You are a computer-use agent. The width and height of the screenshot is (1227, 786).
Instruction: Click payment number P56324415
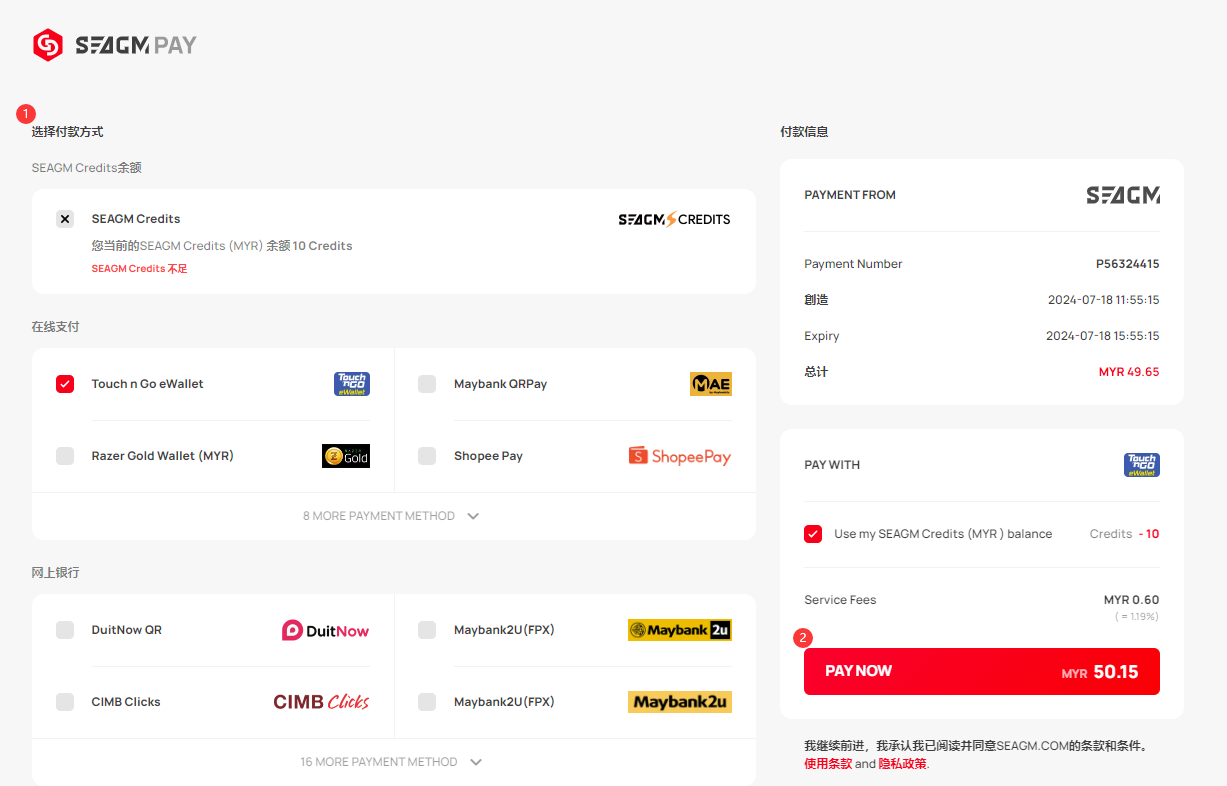pyautogui.click(x=1128, y=264)
